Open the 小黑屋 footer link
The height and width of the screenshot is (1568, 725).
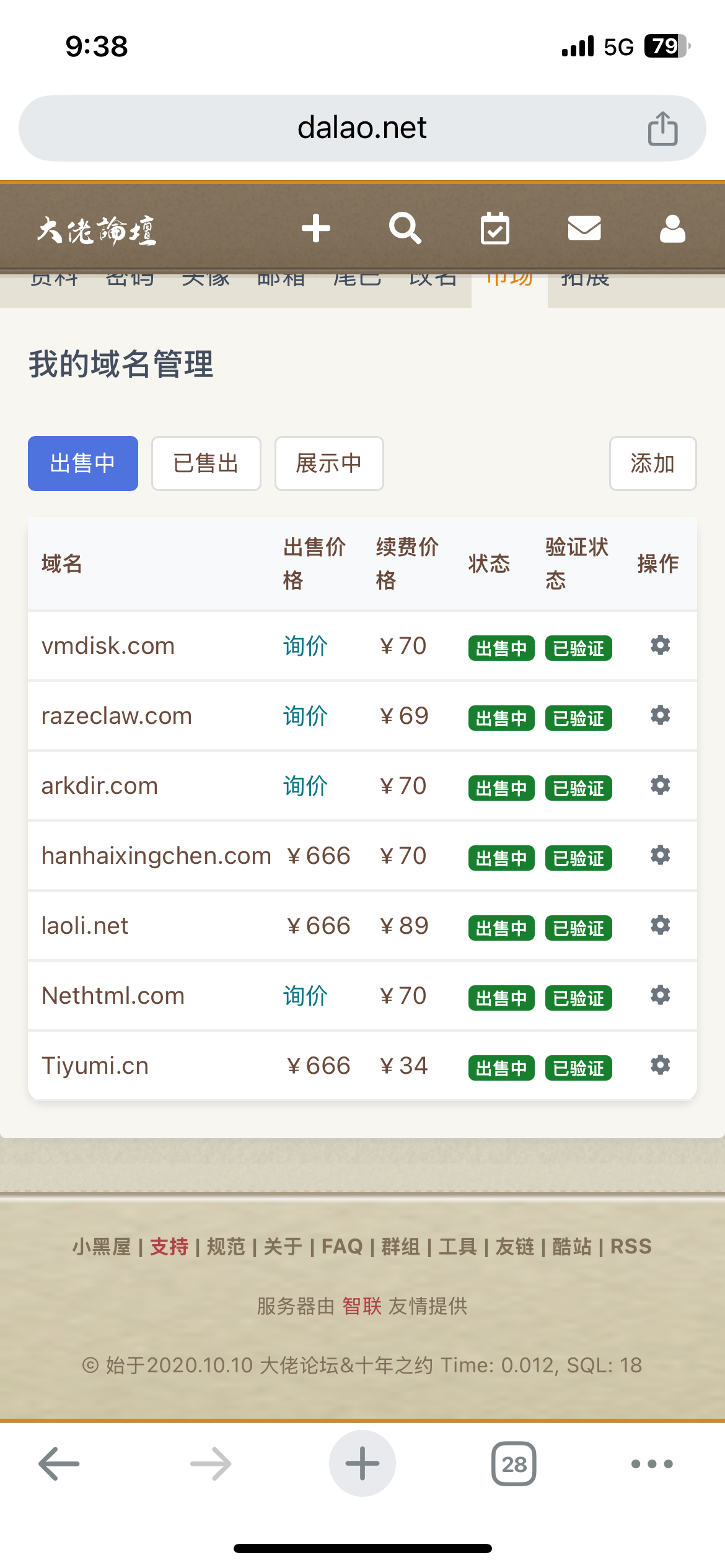[x=102, y=1246]
